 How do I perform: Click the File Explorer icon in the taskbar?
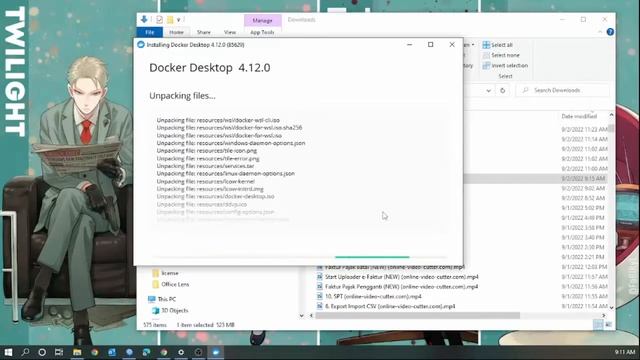(x=77, y=352)
